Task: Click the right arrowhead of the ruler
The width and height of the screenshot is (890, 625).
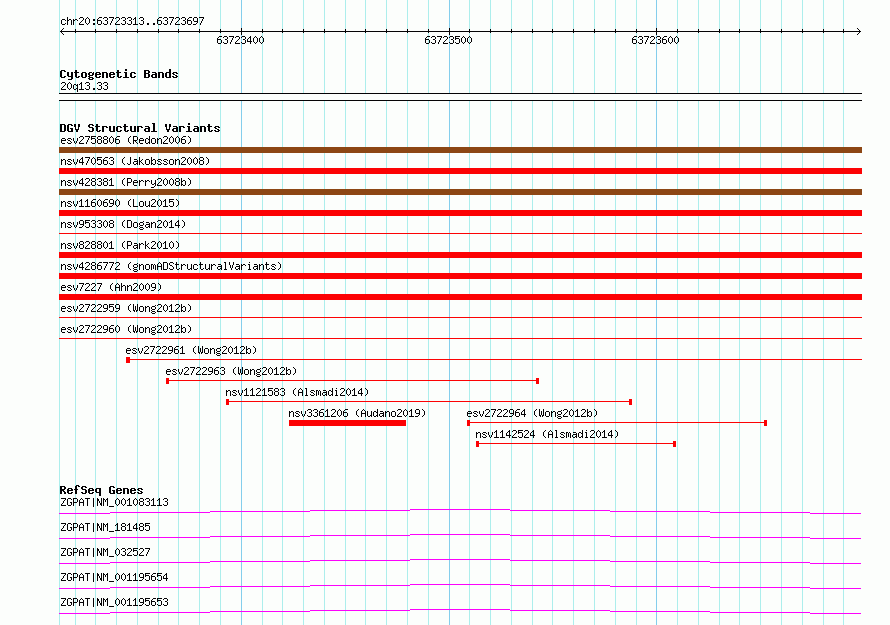Action: 859,31
